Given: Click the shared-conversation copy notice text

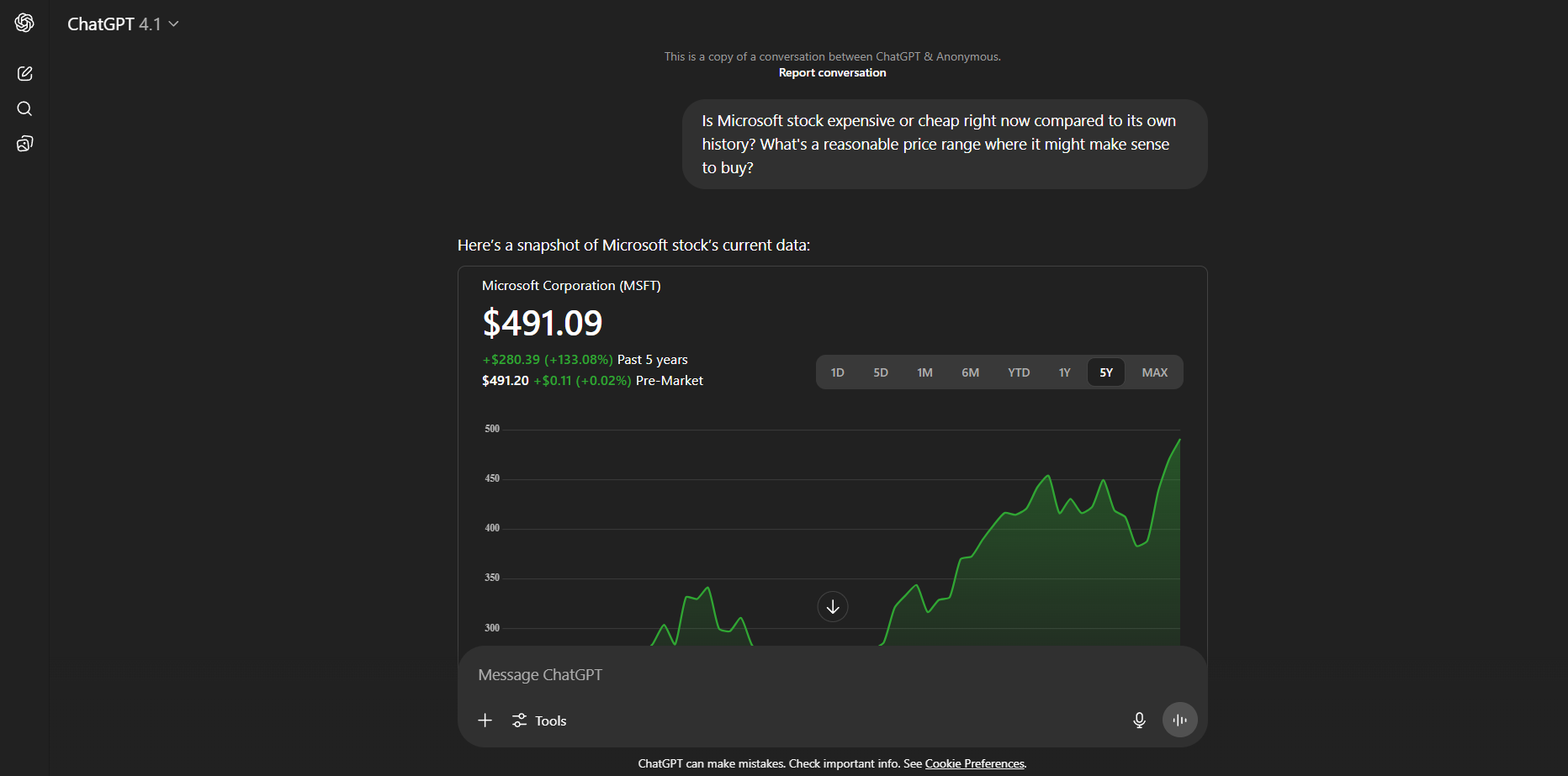Looking at the screenshot, I should (x=832, y=57).
